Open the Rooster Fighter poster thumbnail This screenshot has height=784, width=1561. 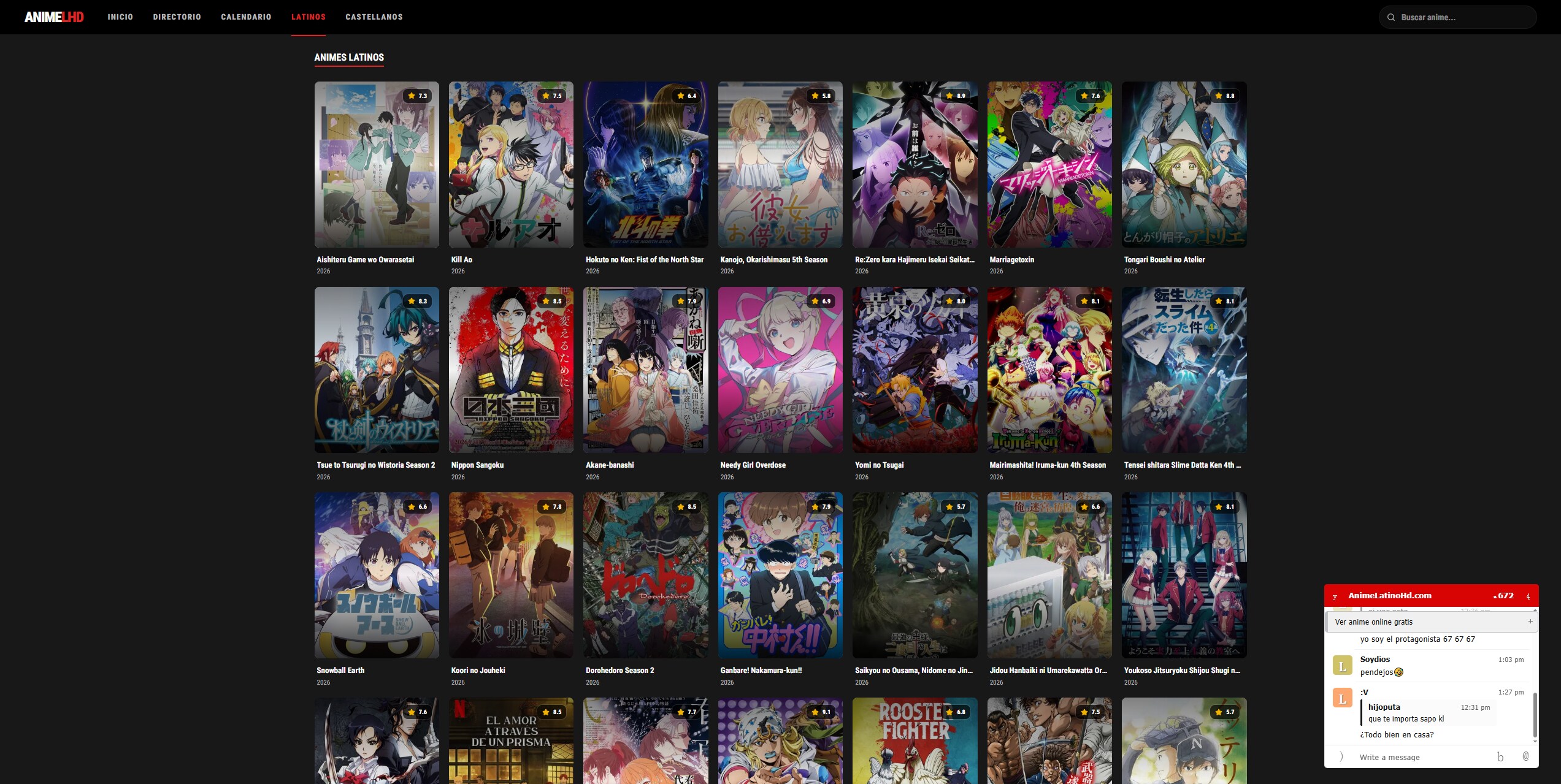pyautogui.click(x=915, y=740)
